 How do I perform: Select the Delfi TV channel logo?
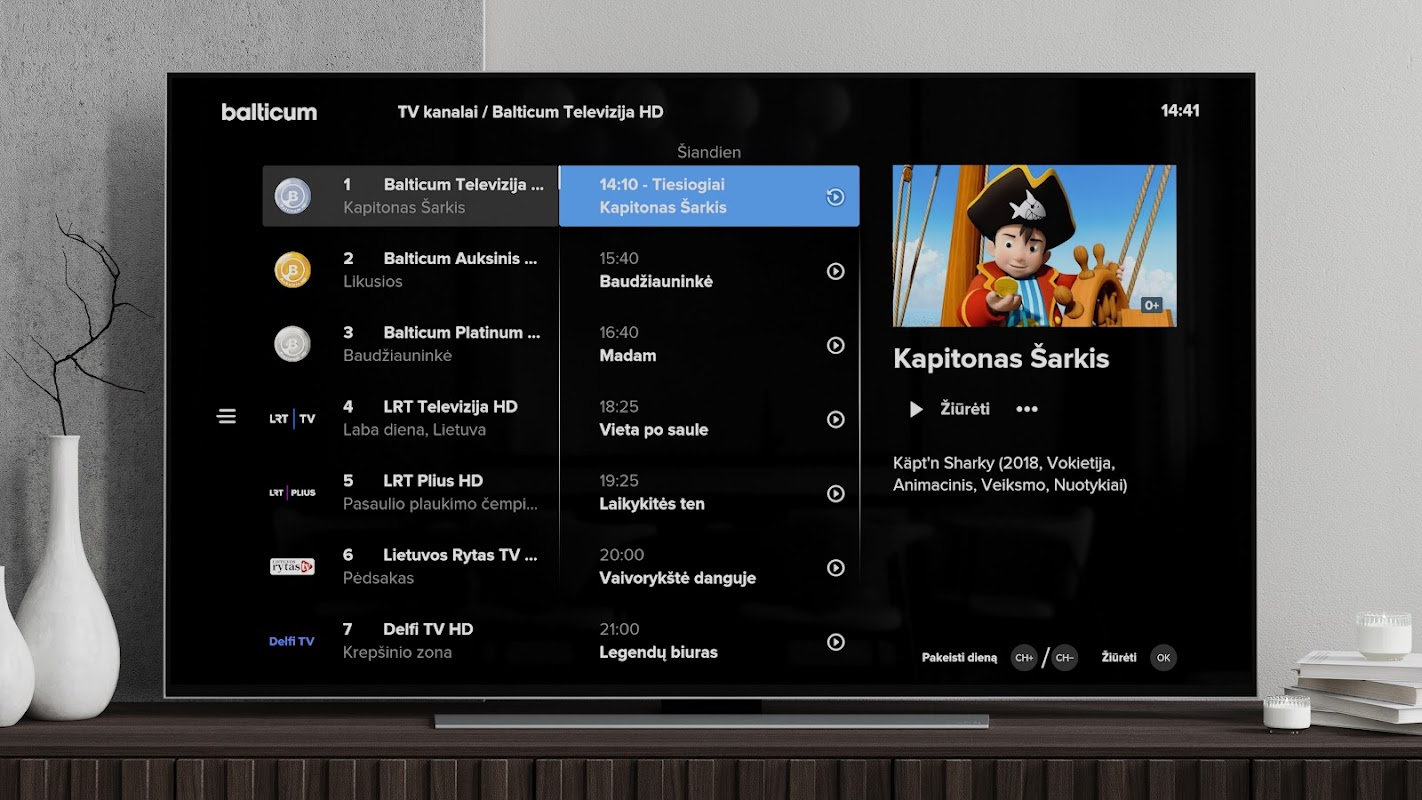(x=292, y=641)
